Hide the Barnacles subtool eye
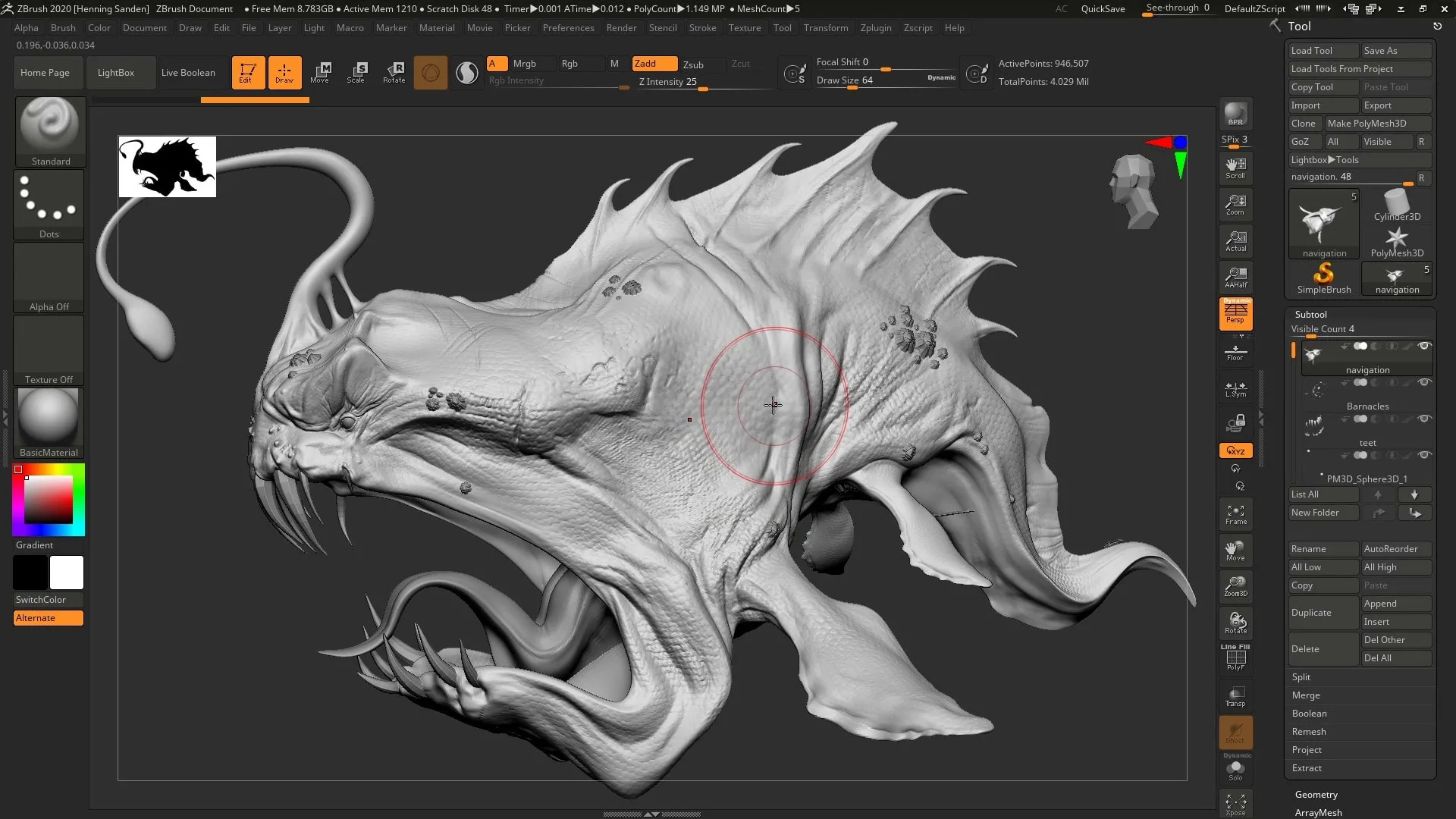Screen dimensions: 1456x819 pyautogui.click(x=1424, y=382)
